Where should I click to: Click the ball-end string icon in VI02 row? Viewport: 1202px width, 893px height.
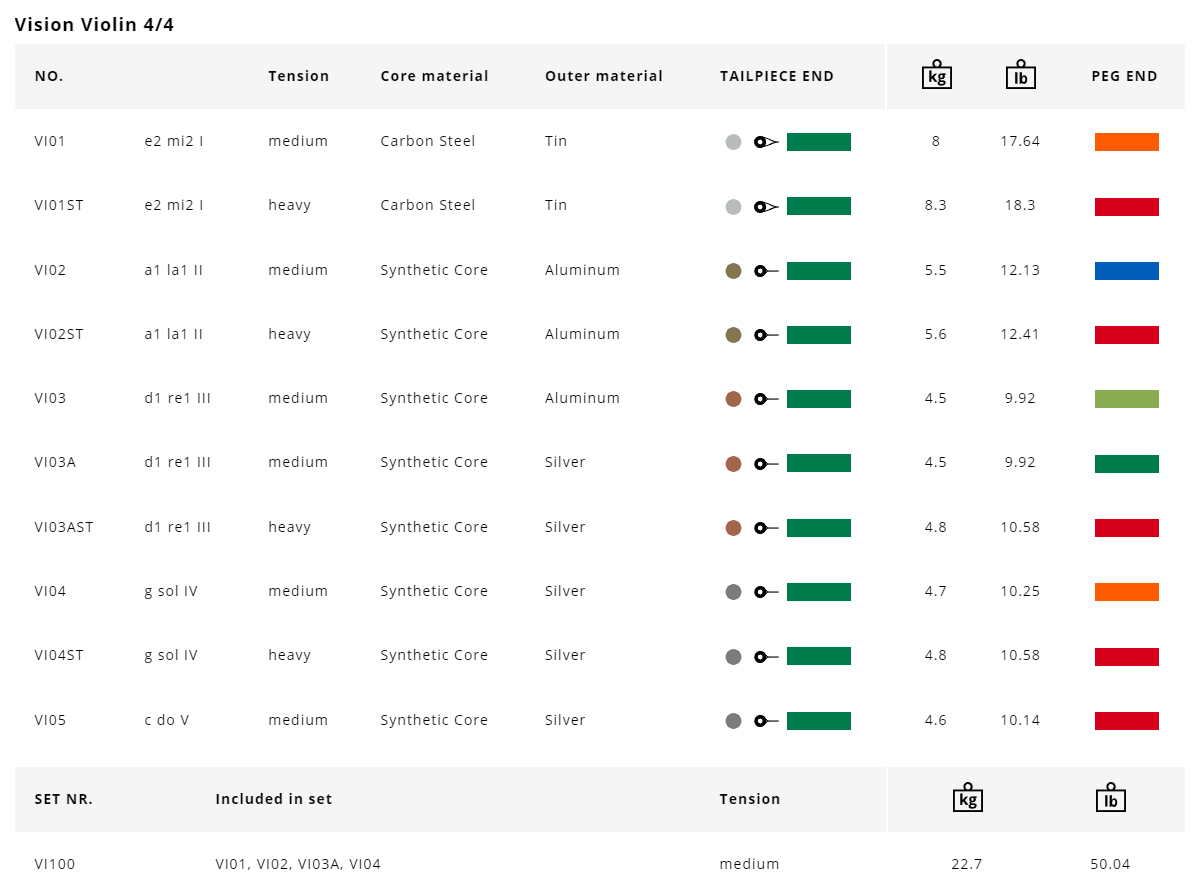pyautogui.click(x=766, y=271)
